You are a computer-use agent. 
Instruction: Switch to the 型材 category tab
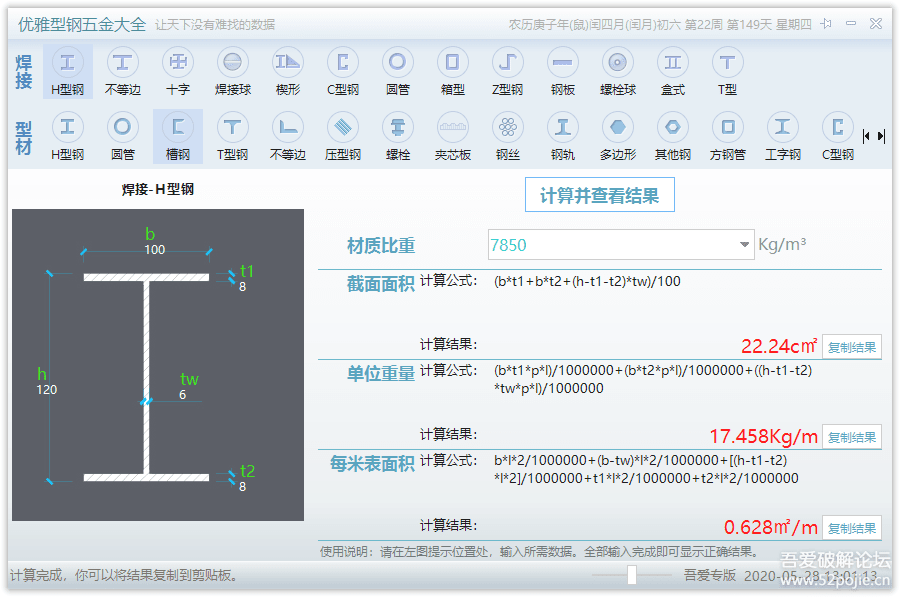22,136
